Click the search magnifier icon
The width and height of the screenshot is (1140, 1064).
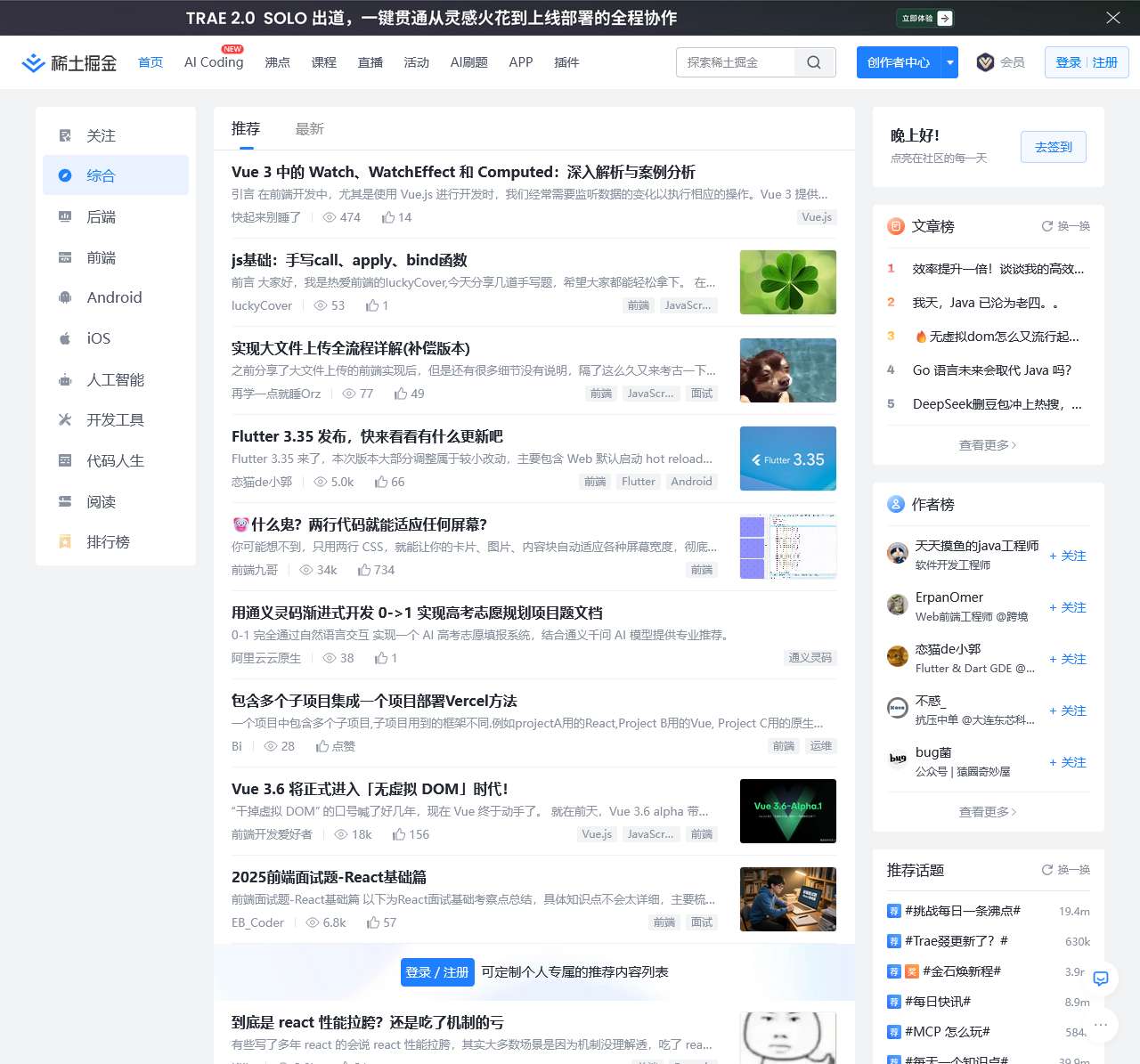pos(813,62)
